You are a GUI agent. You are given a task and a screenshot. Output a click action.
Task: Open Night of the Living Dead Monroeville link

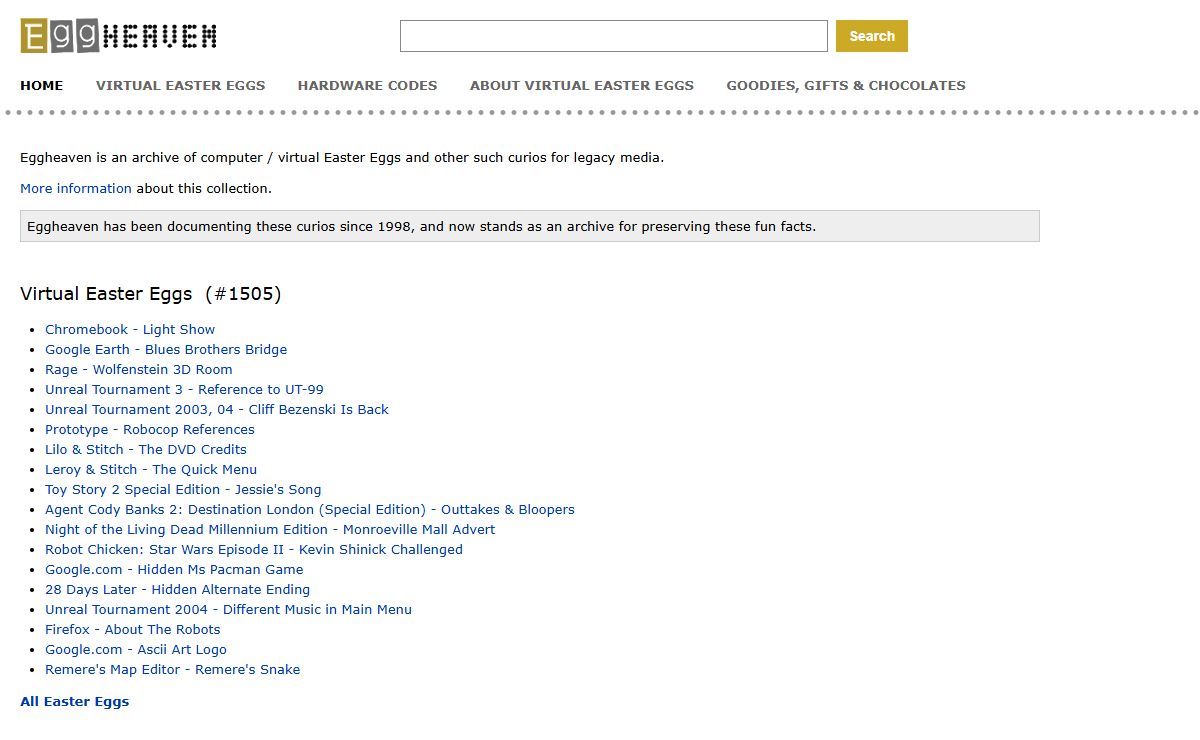(270, 529)
